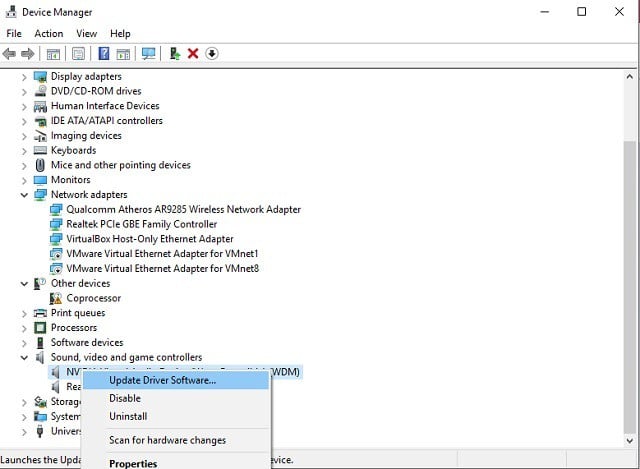This screenshot has height=469, width=640.
Task: Click the Display adapters category icon
Action: coord(40,76)
